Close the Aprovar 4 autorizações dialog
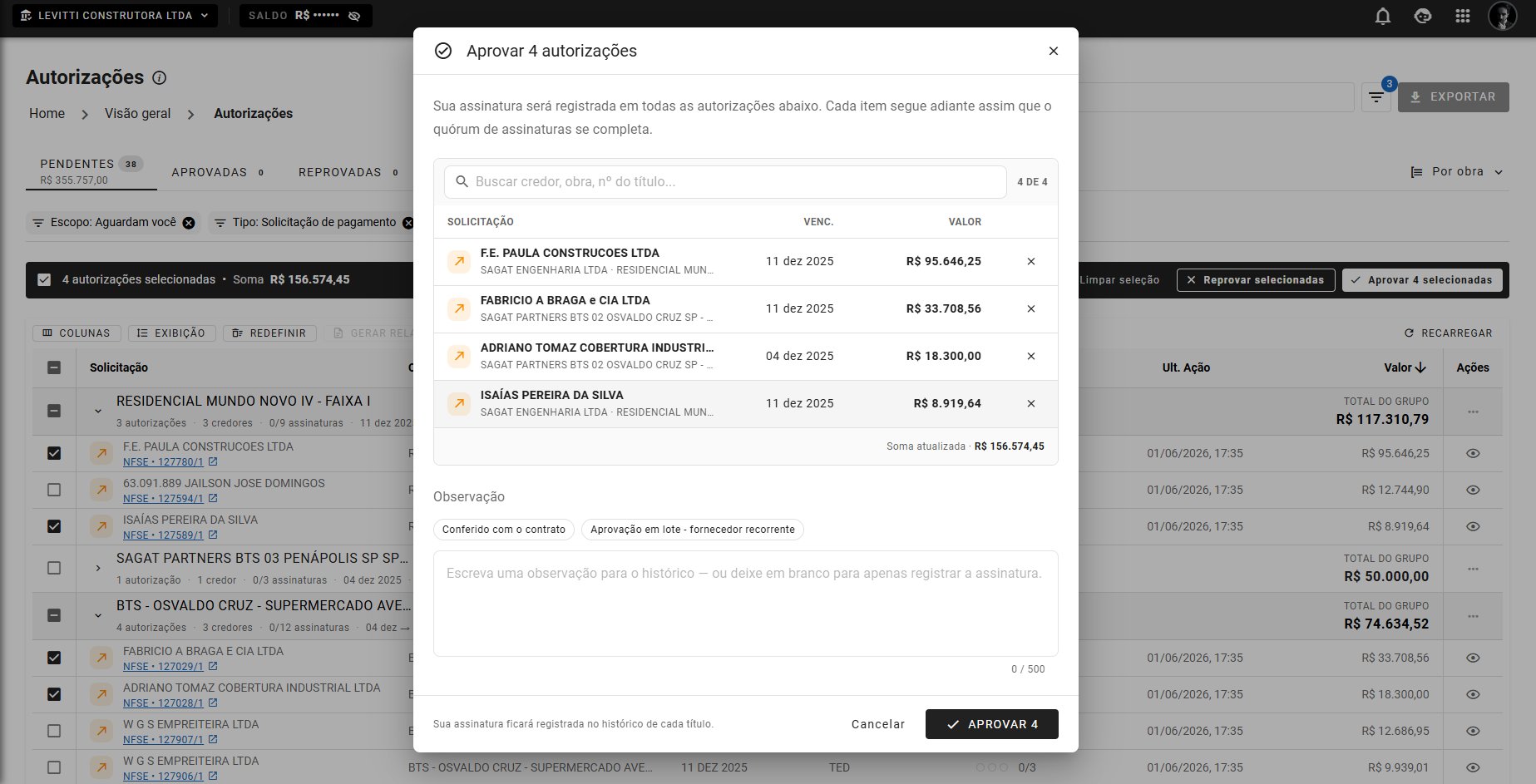Screen dimensions: 1536x784 (x=1054, y=51)
